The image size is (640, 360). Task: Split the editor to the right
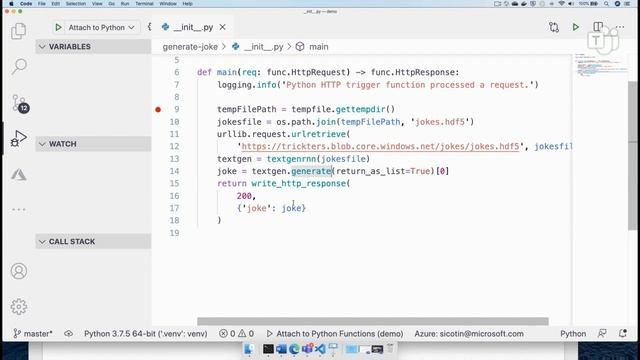pyautogui.click(x=598, y=27)
